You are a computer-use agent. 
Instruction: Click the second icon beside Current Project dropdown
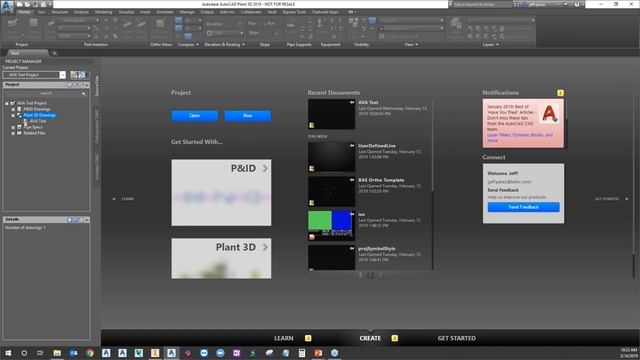click(82, 75)
